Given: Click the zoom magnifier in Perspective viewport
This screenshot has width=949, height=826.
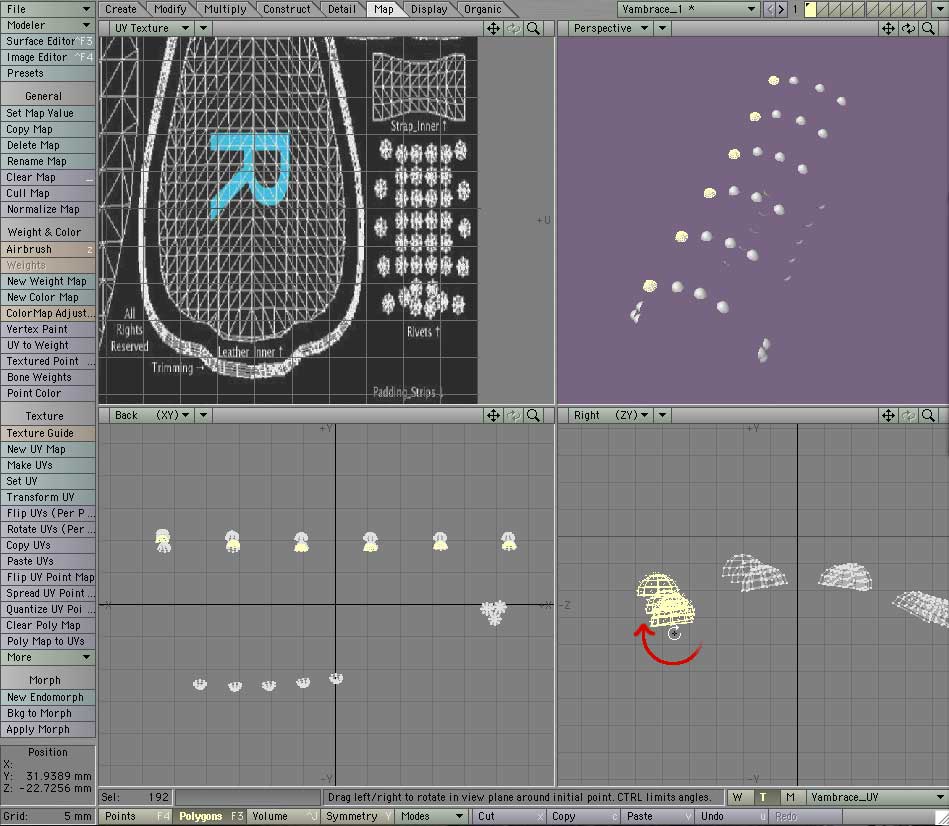Looking at the screenshot, I should [928, 28].
